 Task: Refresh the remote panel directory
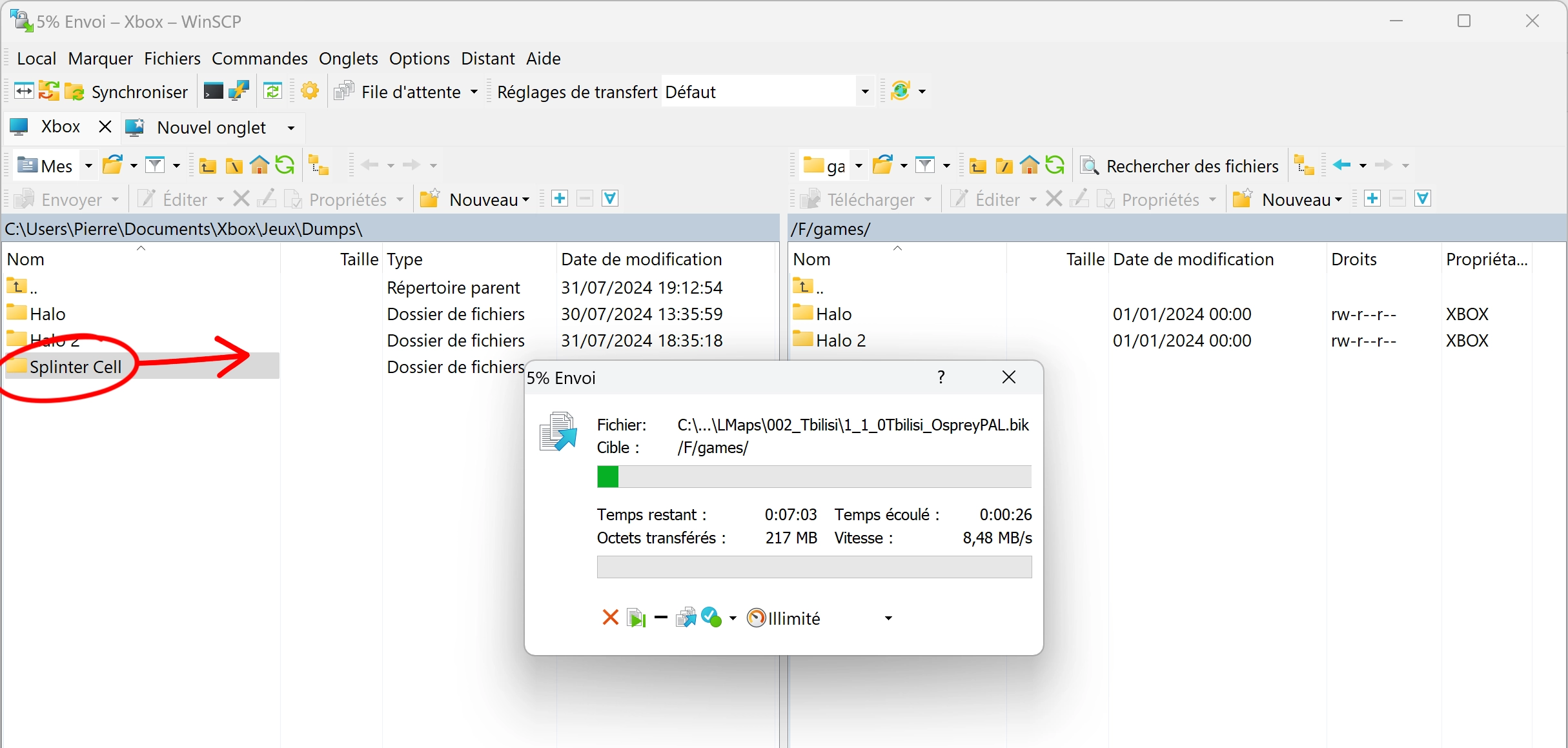tap(1055, 166)
